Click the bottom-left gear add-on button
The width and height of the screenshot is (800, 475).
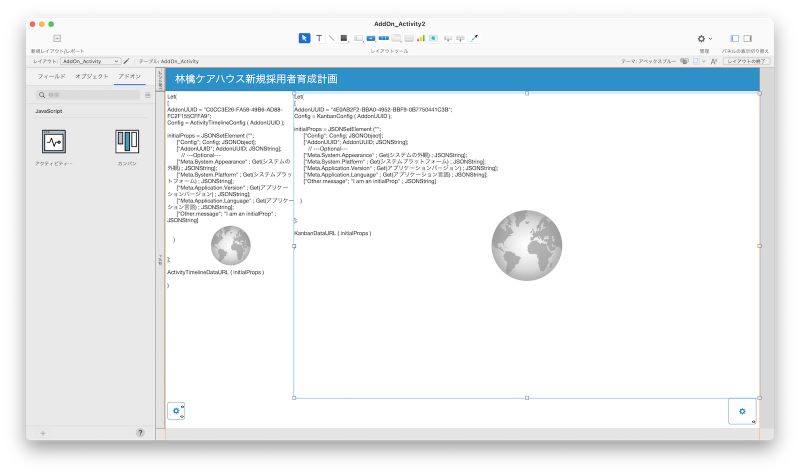[x=176, y=411]
